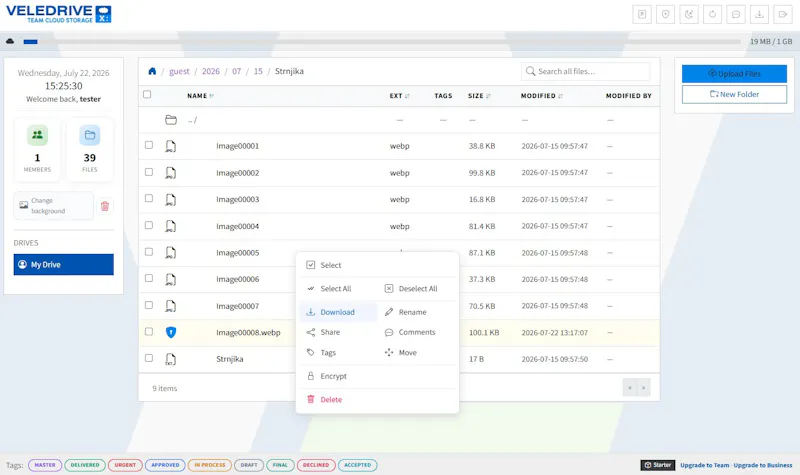Check the box for Image00003
The width and height of the screenshot is (800, 475).
point(148,198)
